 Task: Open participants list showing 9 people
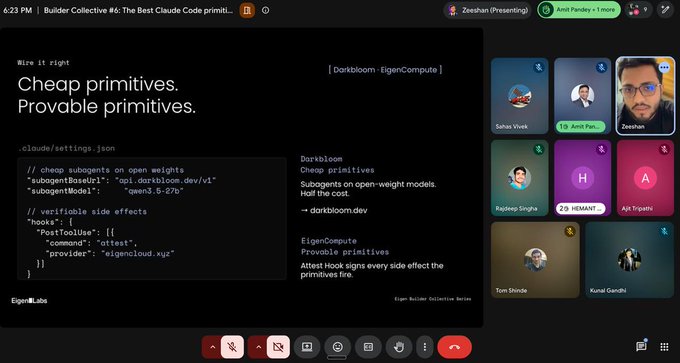pyautogui.click(x=638, y=10)
